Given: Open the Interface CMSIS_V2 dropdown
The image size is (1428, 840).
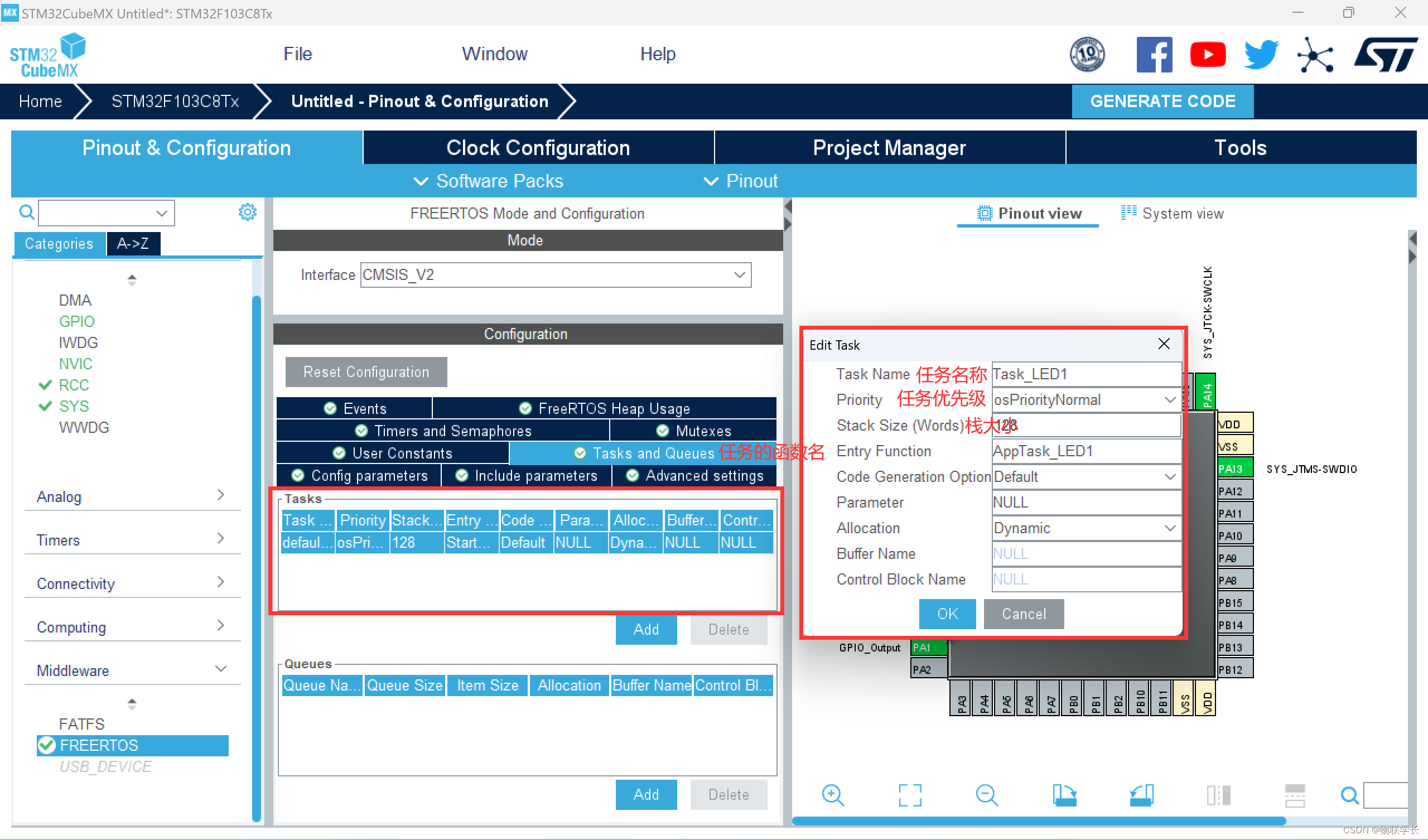Looking at the screenshot, I should coord(556,275).
